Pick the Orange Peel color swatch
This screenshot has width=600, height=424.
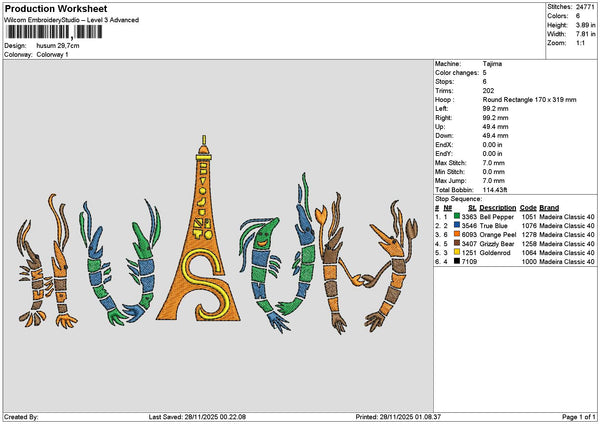(456, 261)
